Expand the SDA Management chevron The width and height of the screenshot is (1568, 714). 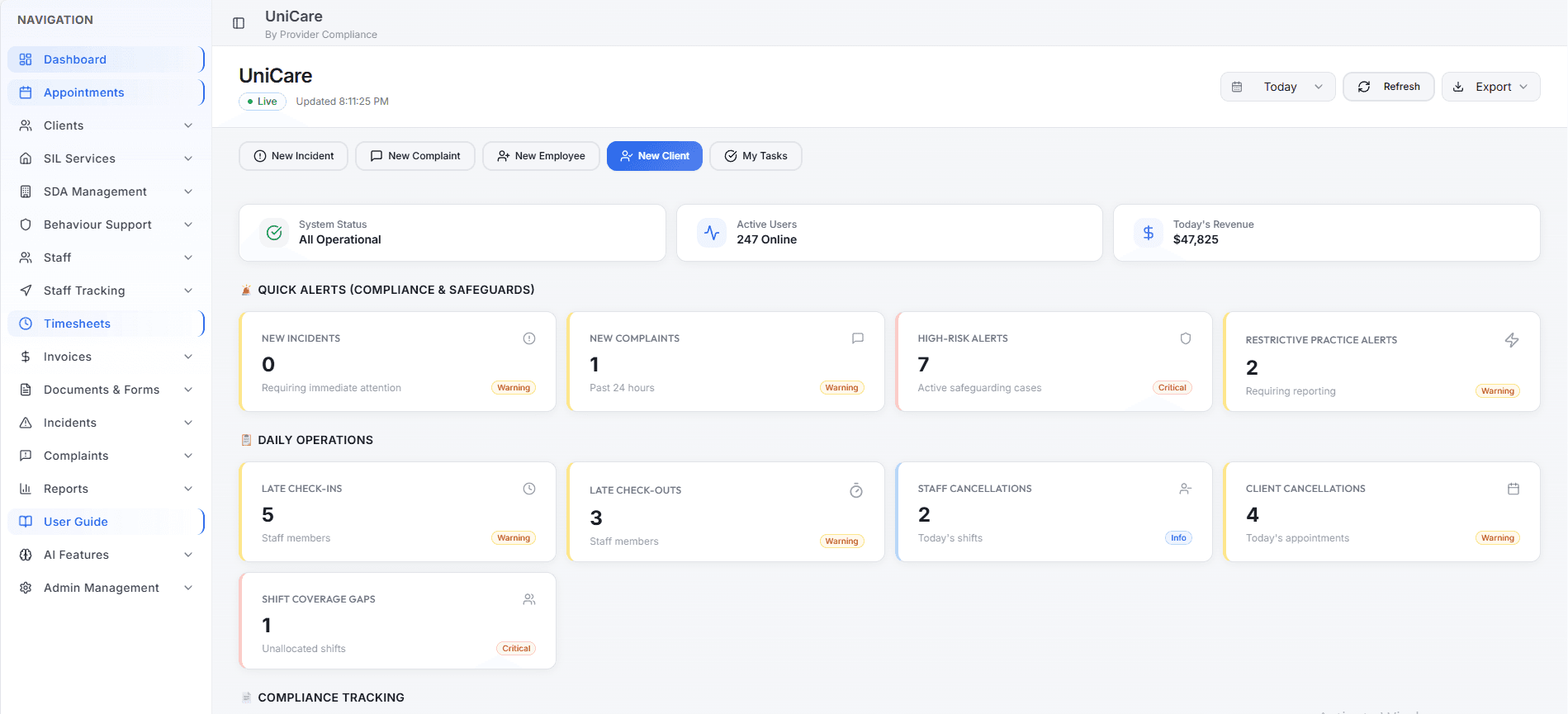[188, 192]
